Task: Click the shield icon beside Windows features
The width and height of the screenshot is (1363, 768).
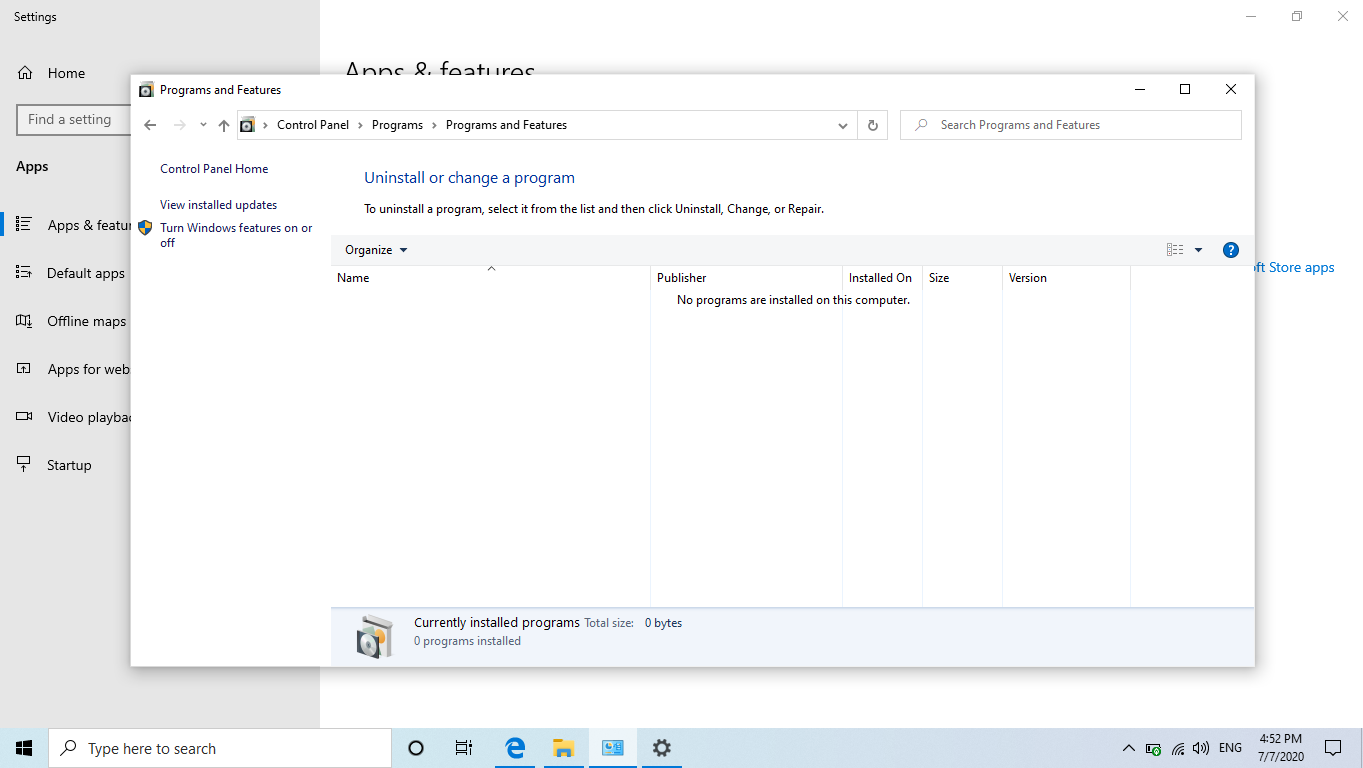Action: tap(145, 228)
